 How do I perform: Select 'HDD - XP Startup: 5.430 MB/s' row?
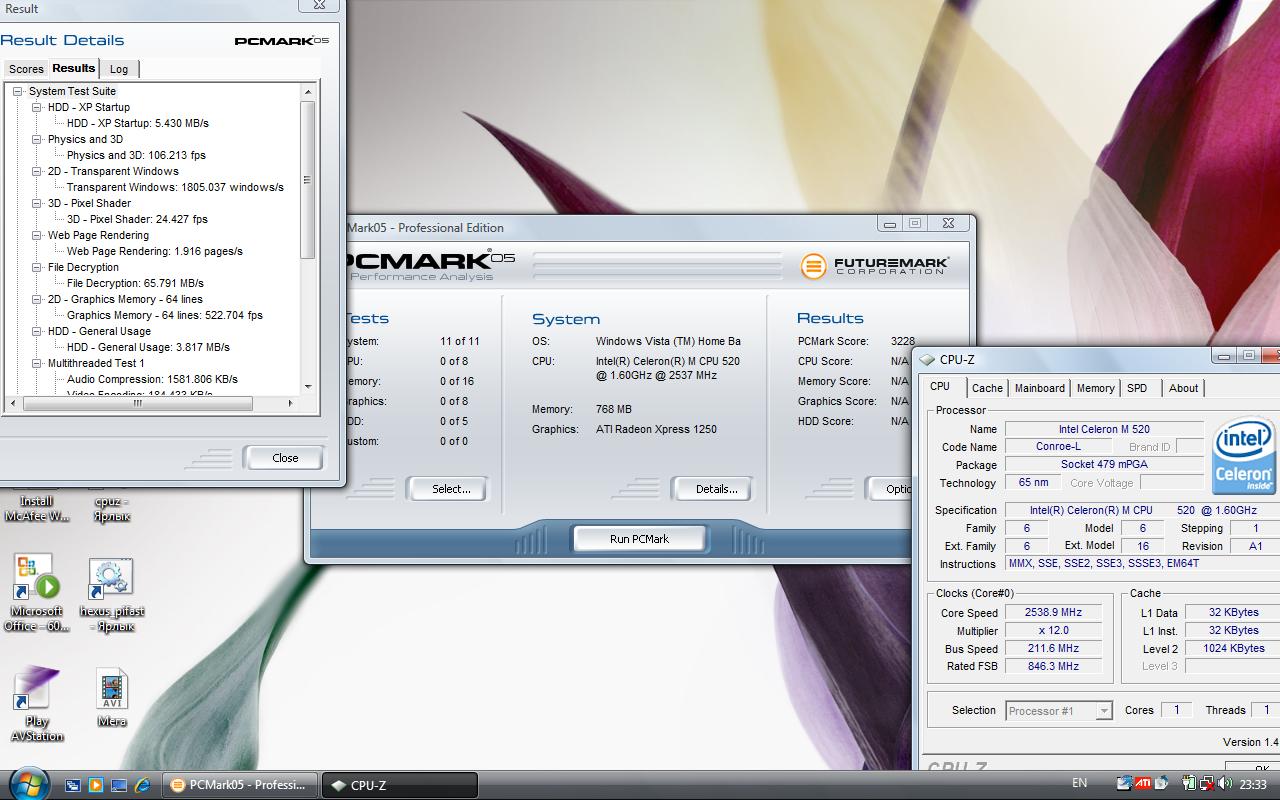point(138,123)
